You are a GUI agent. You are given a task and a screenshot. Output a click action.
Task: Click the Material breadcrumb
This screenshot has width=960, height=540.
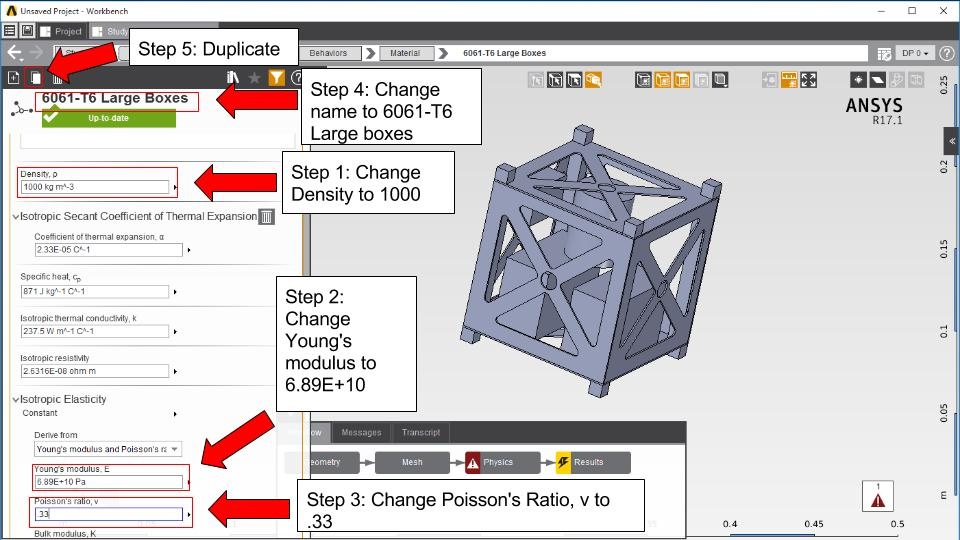(x=405, y=53)
